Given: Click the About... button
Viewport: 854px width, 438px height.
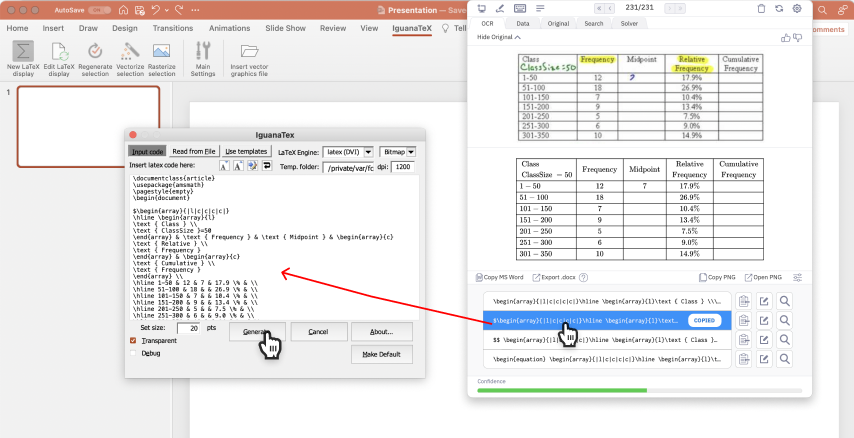Looking at the screenshot, I should click(x=381, y=332).
